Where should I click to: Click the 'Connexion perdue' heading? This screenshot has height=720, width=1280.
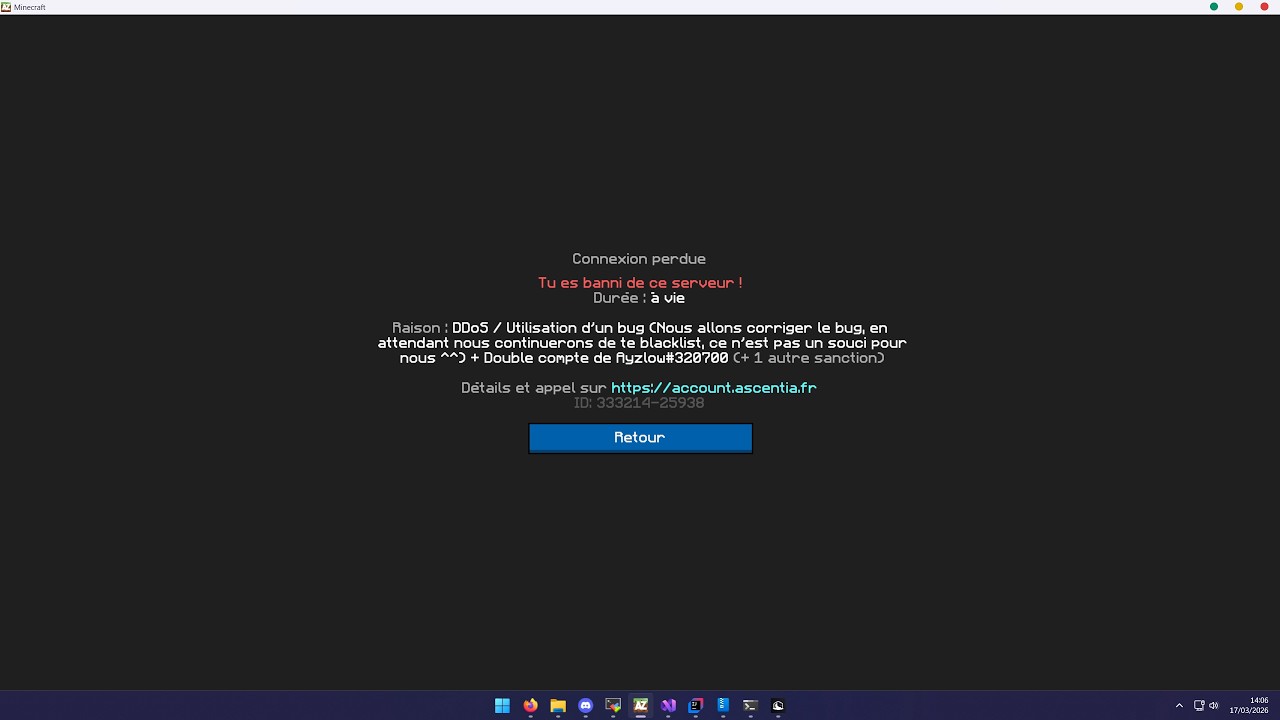[639, 259]
